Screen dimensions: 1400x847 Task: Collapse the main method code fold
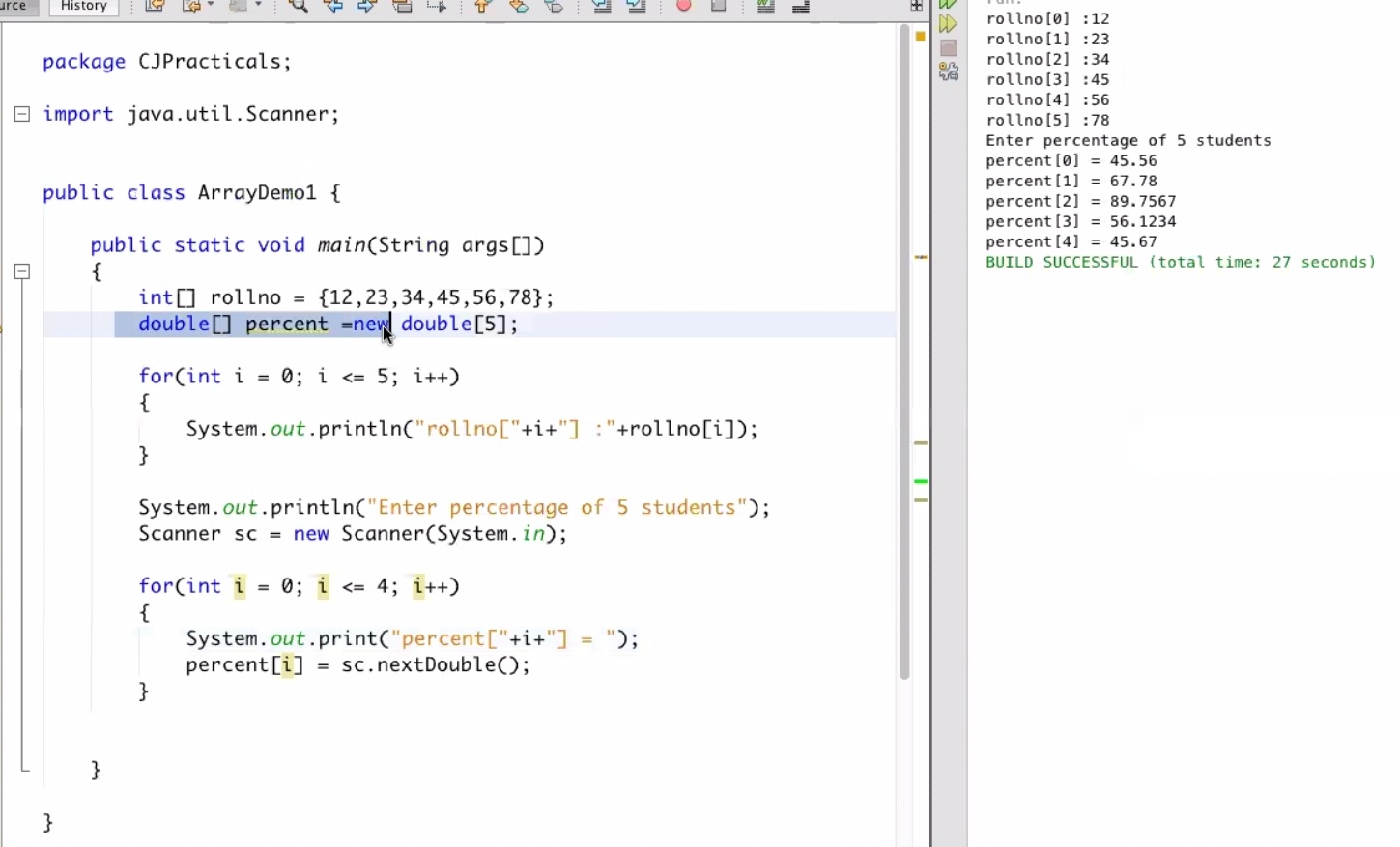[x=21, y=272]
